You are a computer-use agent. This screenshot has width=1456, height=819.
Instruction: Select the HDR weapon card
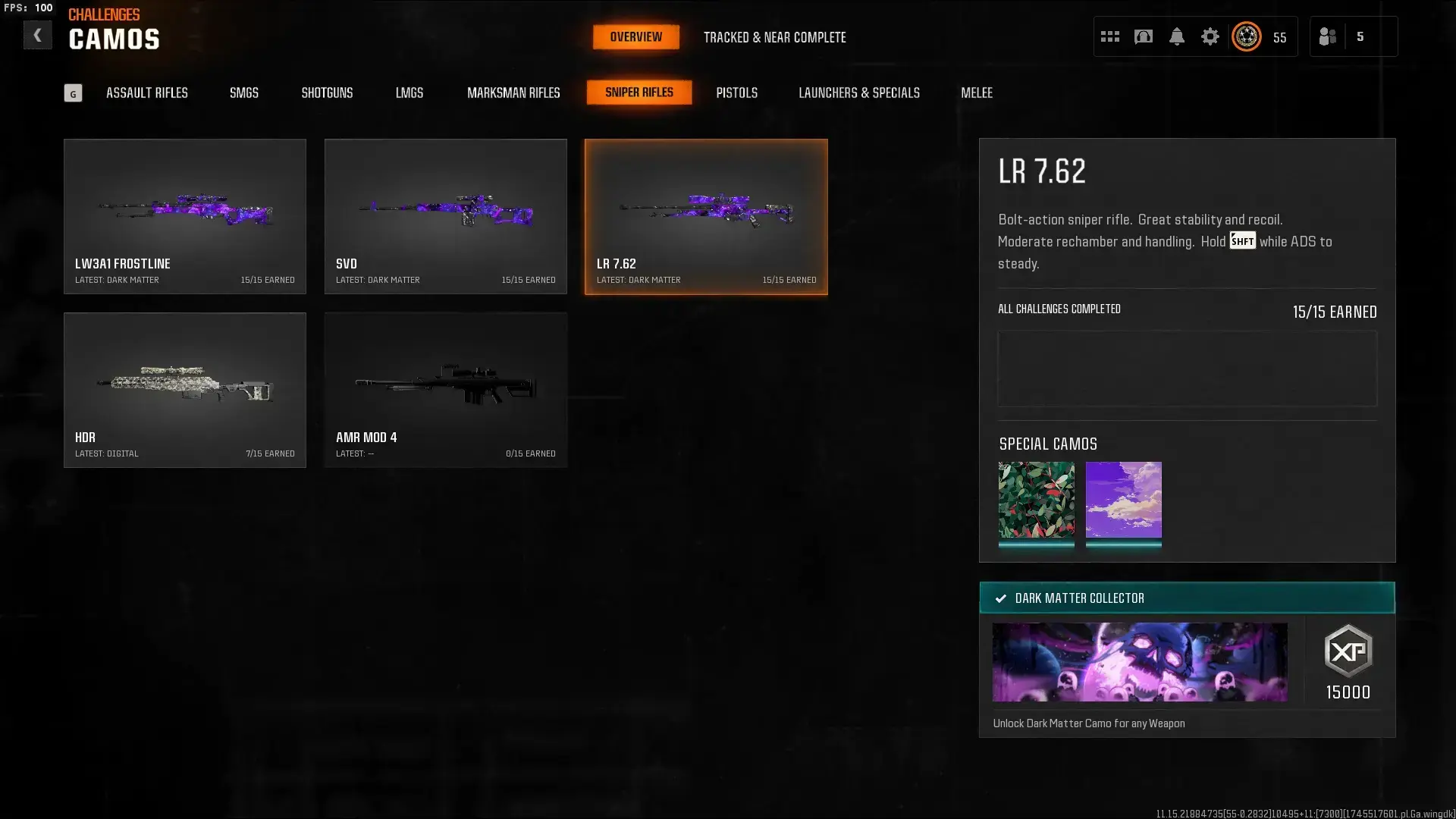(185, 390)
